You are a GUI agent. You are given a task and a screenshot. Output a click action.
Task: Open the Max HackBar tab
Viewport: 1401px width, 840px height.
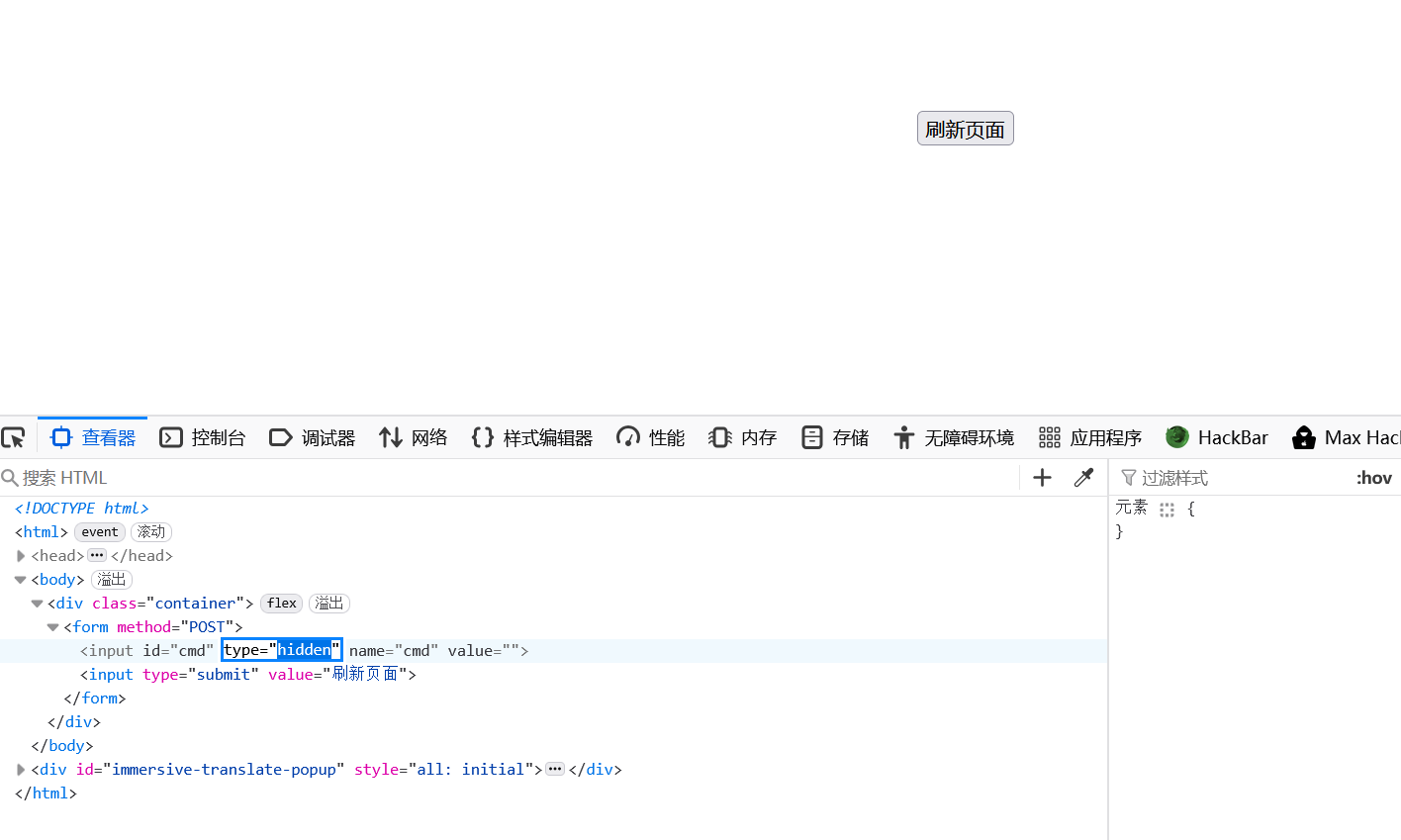tap(1346, 437)
